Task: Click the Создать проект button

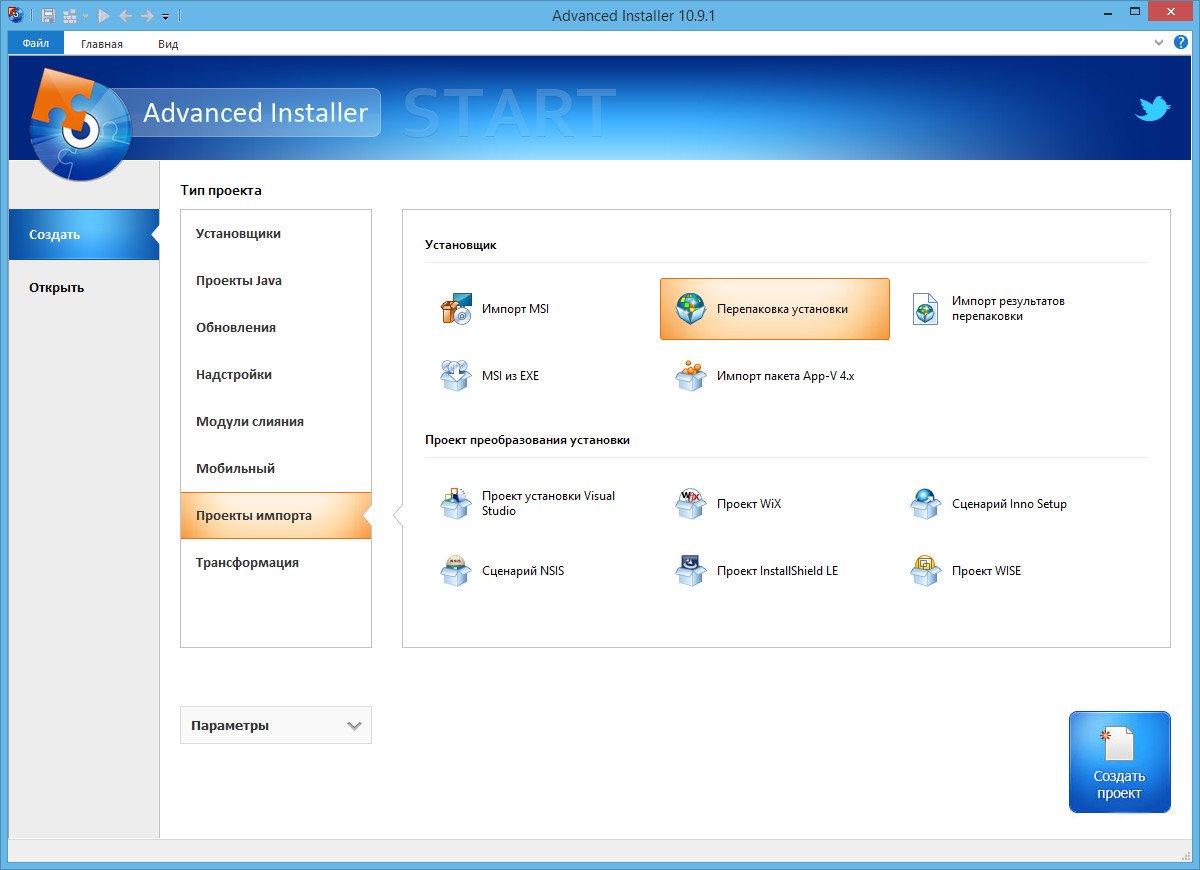Action: [x=1119, y=762]
